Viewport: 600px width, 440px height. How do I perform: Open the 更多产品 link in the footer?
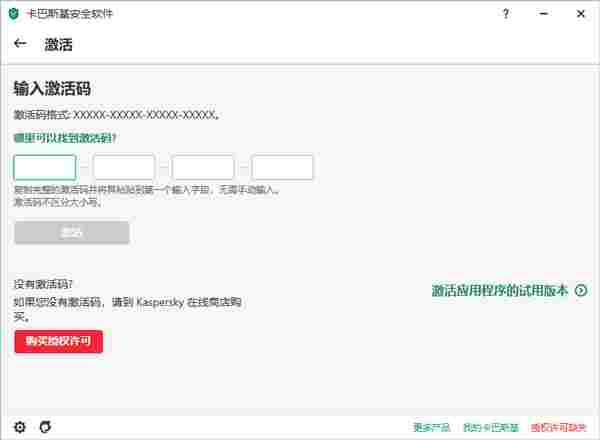[431, 427]
